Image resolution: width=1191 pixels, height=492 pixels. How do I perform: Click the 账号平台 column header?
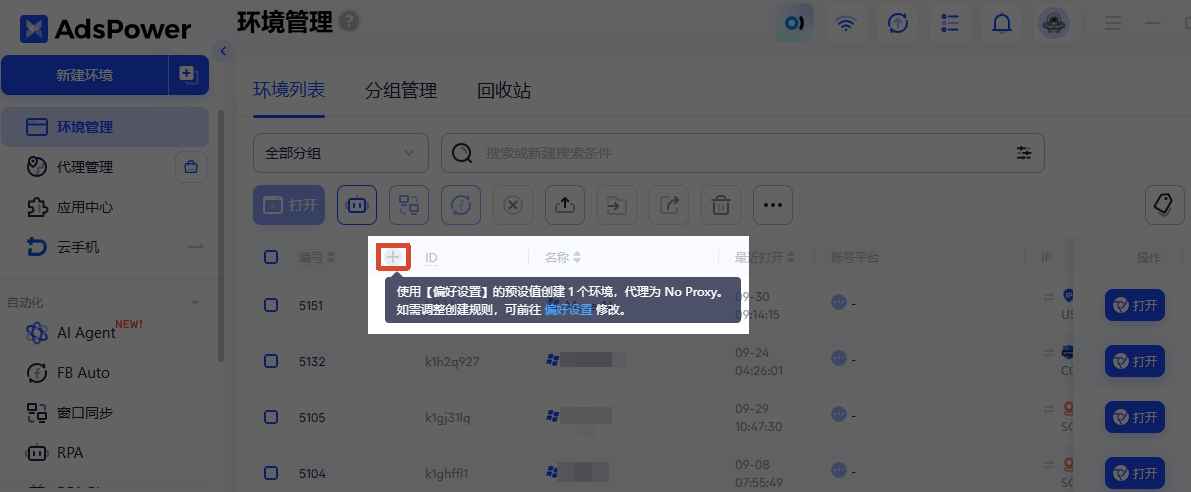pos(855,257)
